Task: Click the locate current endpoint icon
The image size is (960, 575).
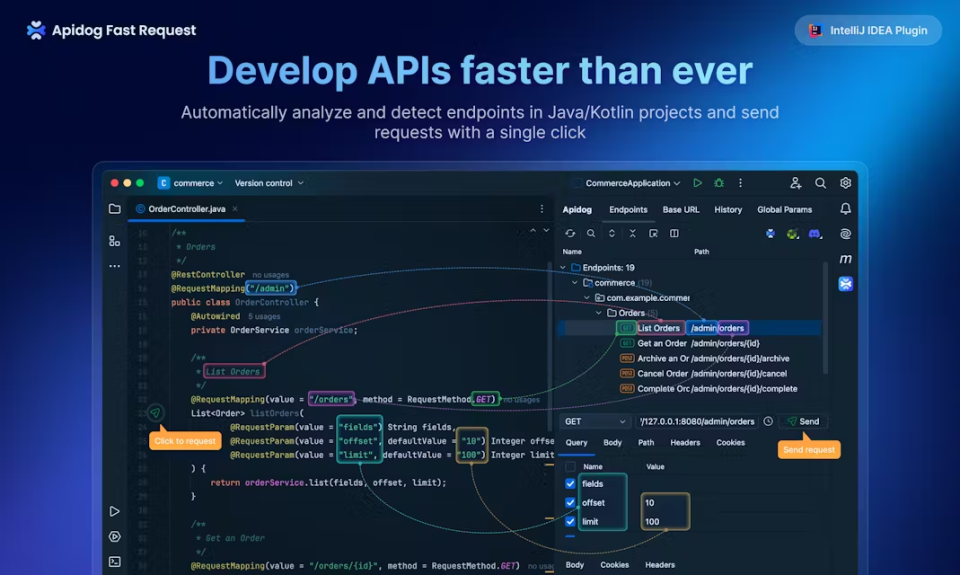Action: click(x=653, y=233)
